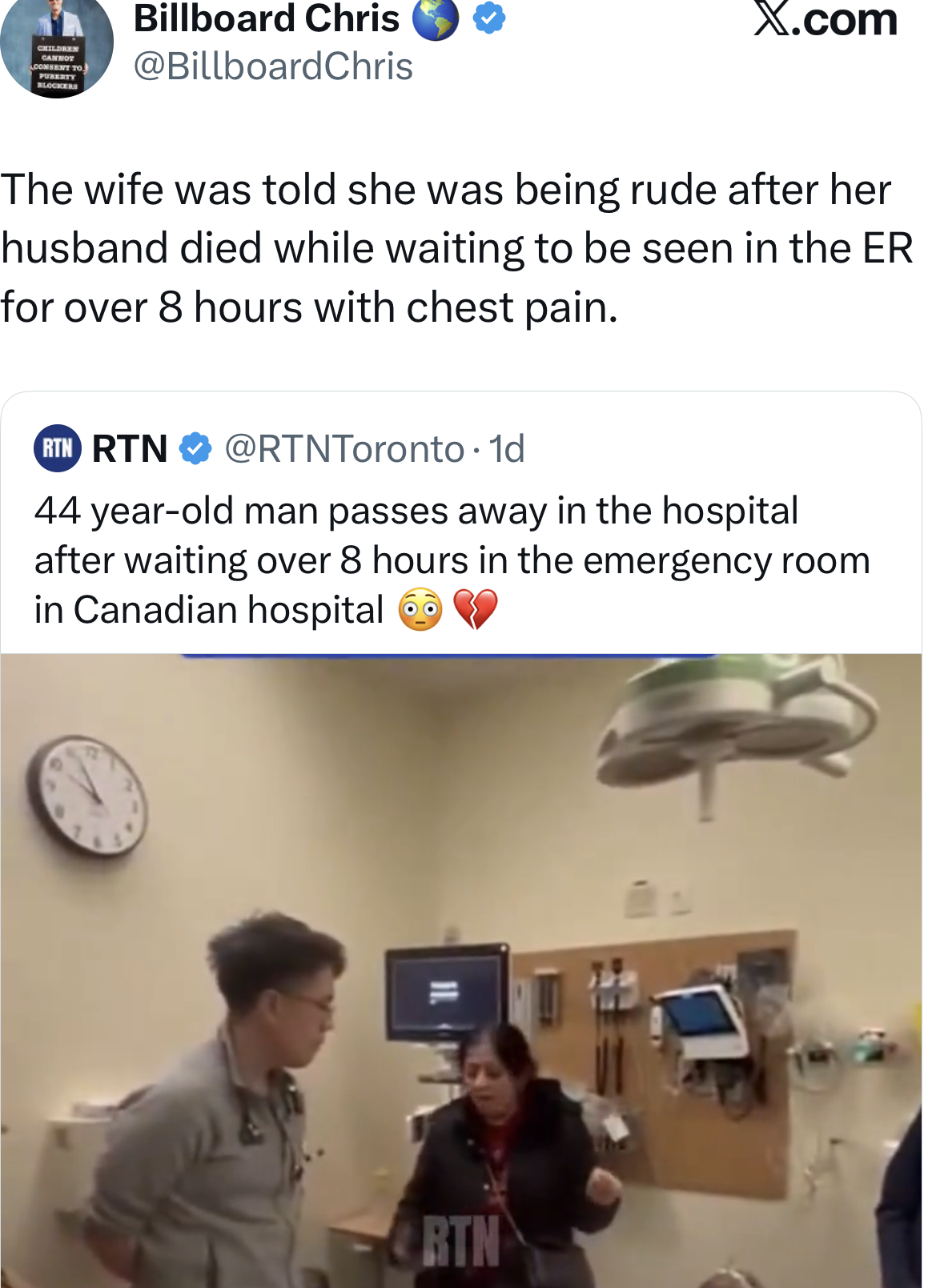Screen dimensions: 928x1288
Task: Click the RTN watermark on the video
Action: 462,1240
